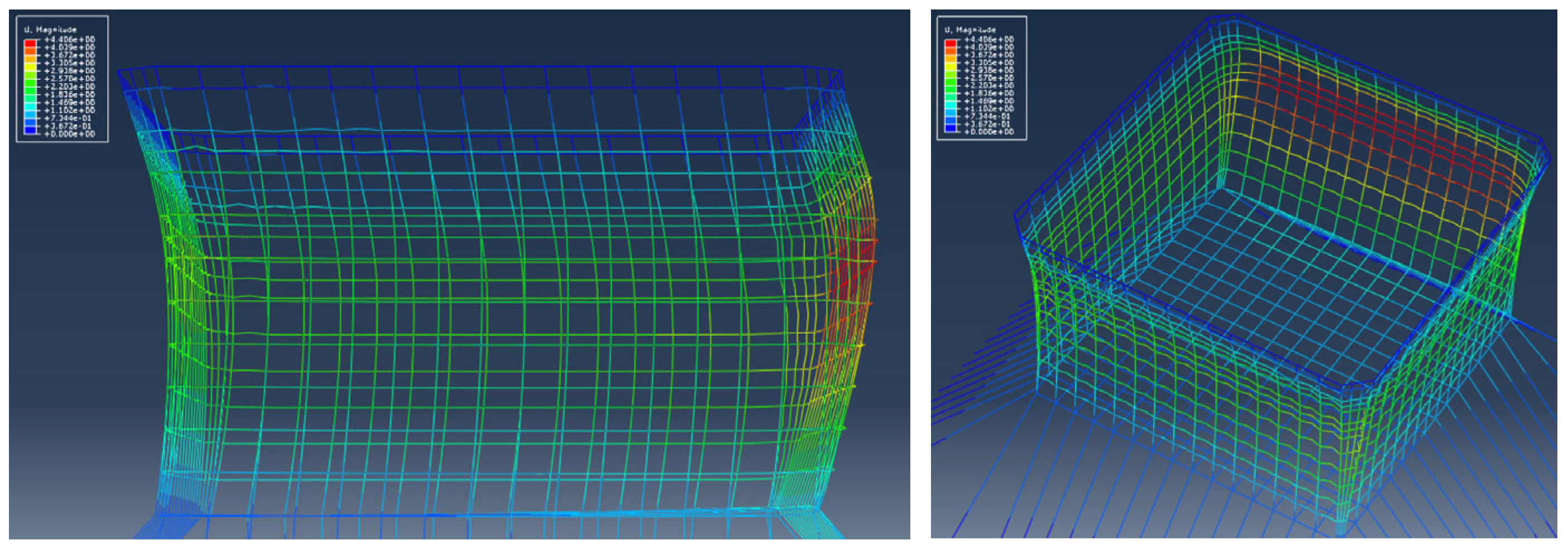
Task: Click the red swatch in left legend
Action: (x=30, y=43)
